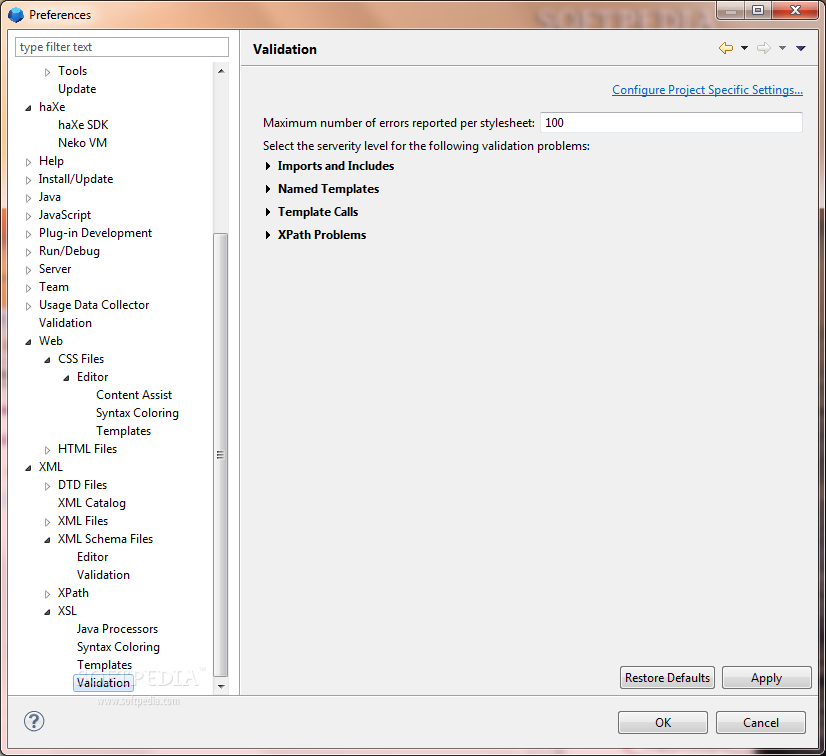Expand the DTD Files tree node

coord(47,486)
